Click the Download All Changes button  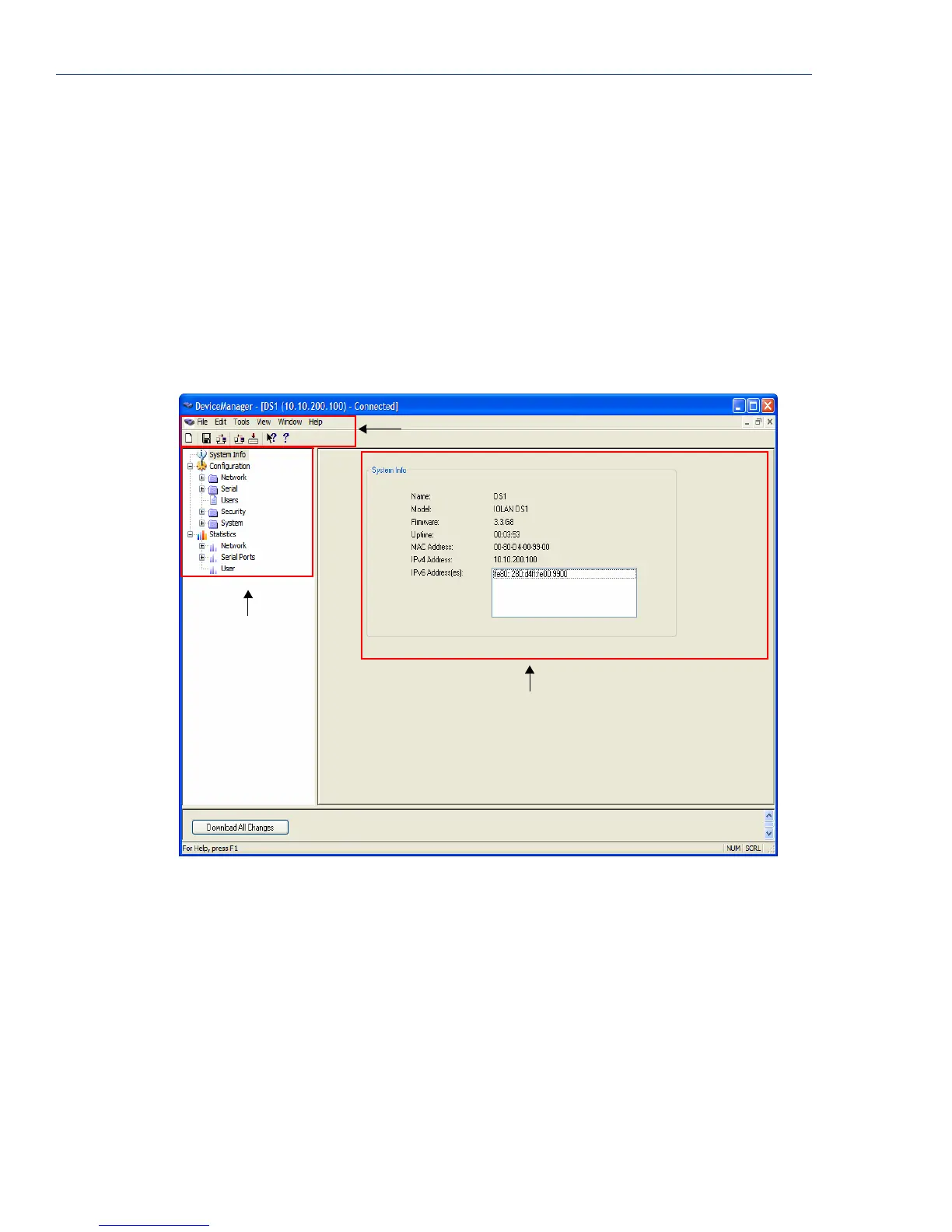coord(240,828)
